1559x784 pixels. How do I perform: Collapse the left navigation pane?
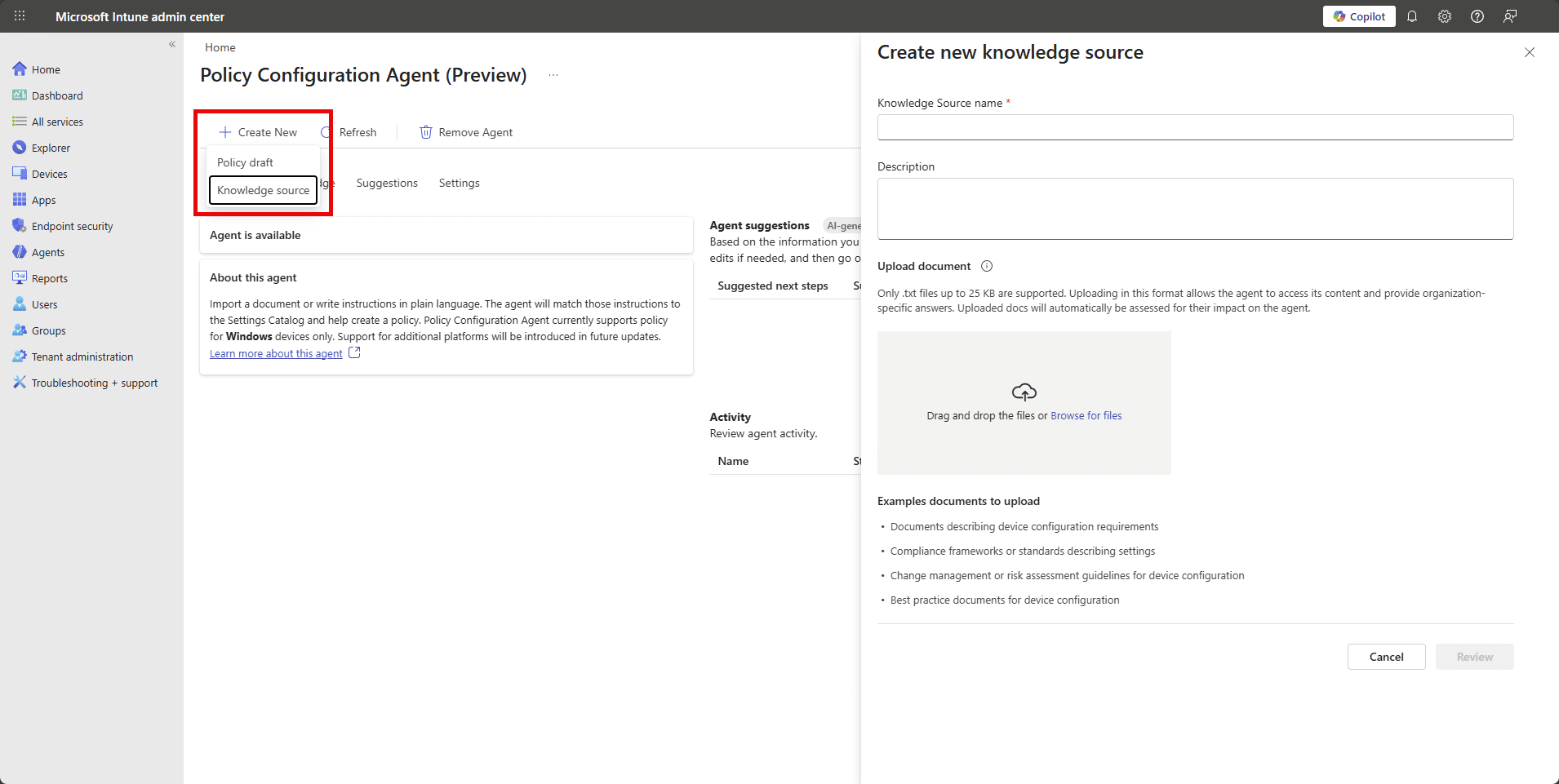(172, 45)
